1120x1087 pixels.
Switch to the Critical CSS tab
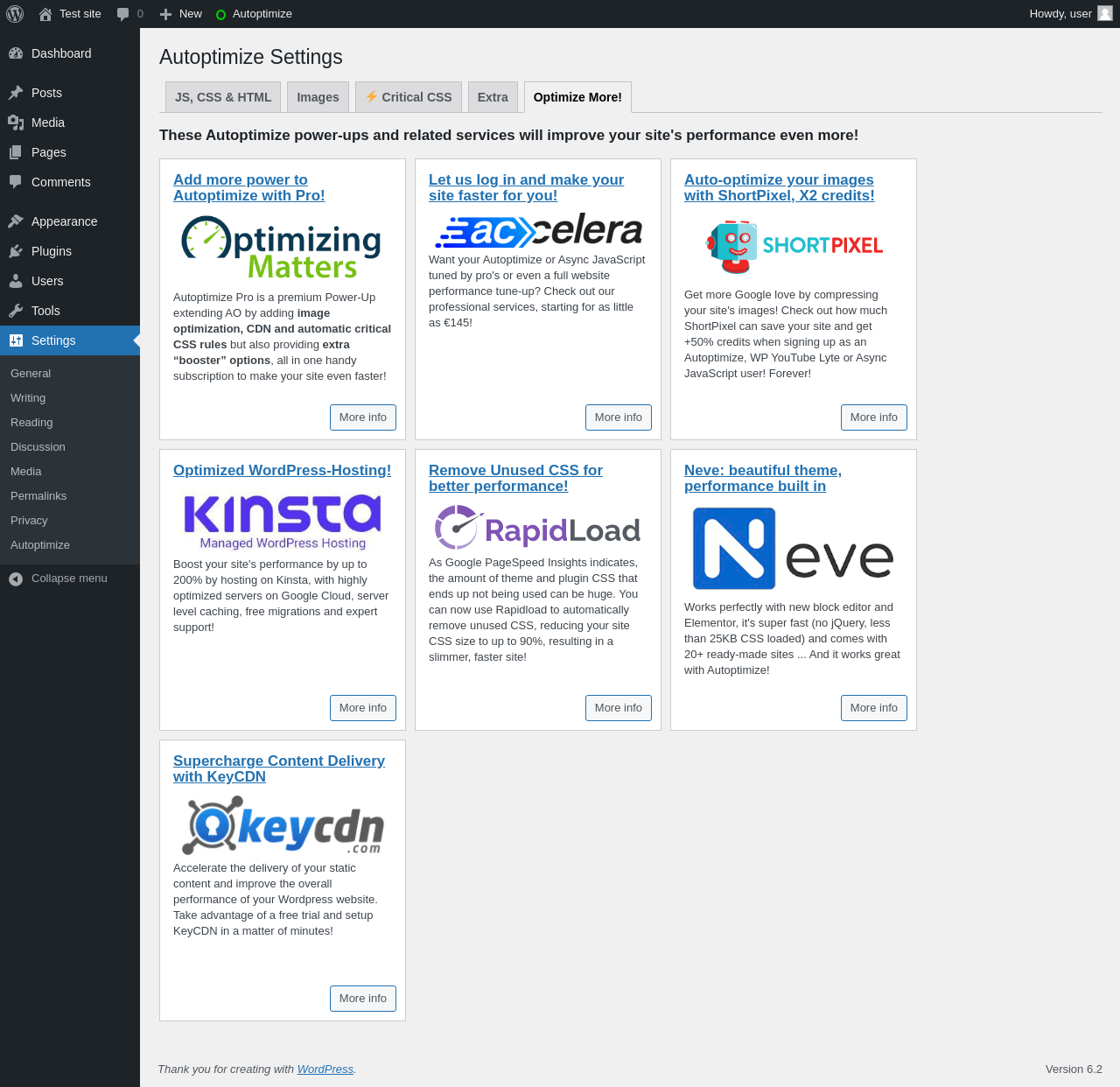coord(409,97)
